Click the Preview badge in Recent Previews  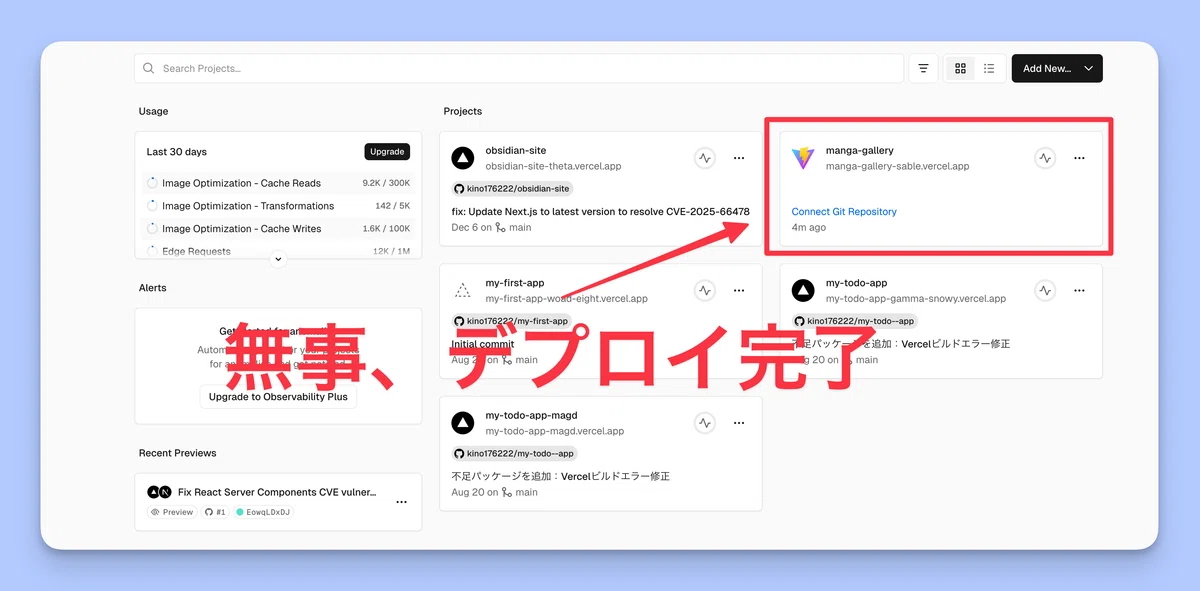(172, 512)
